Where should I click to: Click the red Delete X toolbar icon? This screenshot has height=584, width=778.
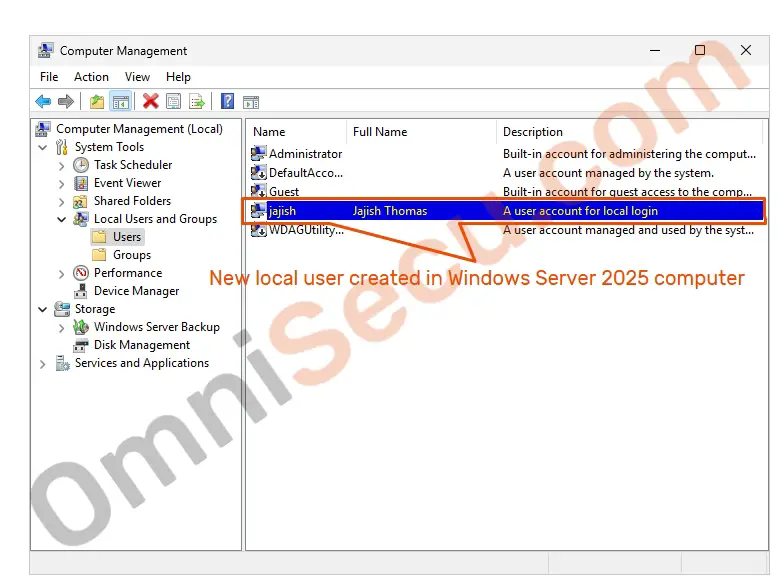tap(150, 101)
